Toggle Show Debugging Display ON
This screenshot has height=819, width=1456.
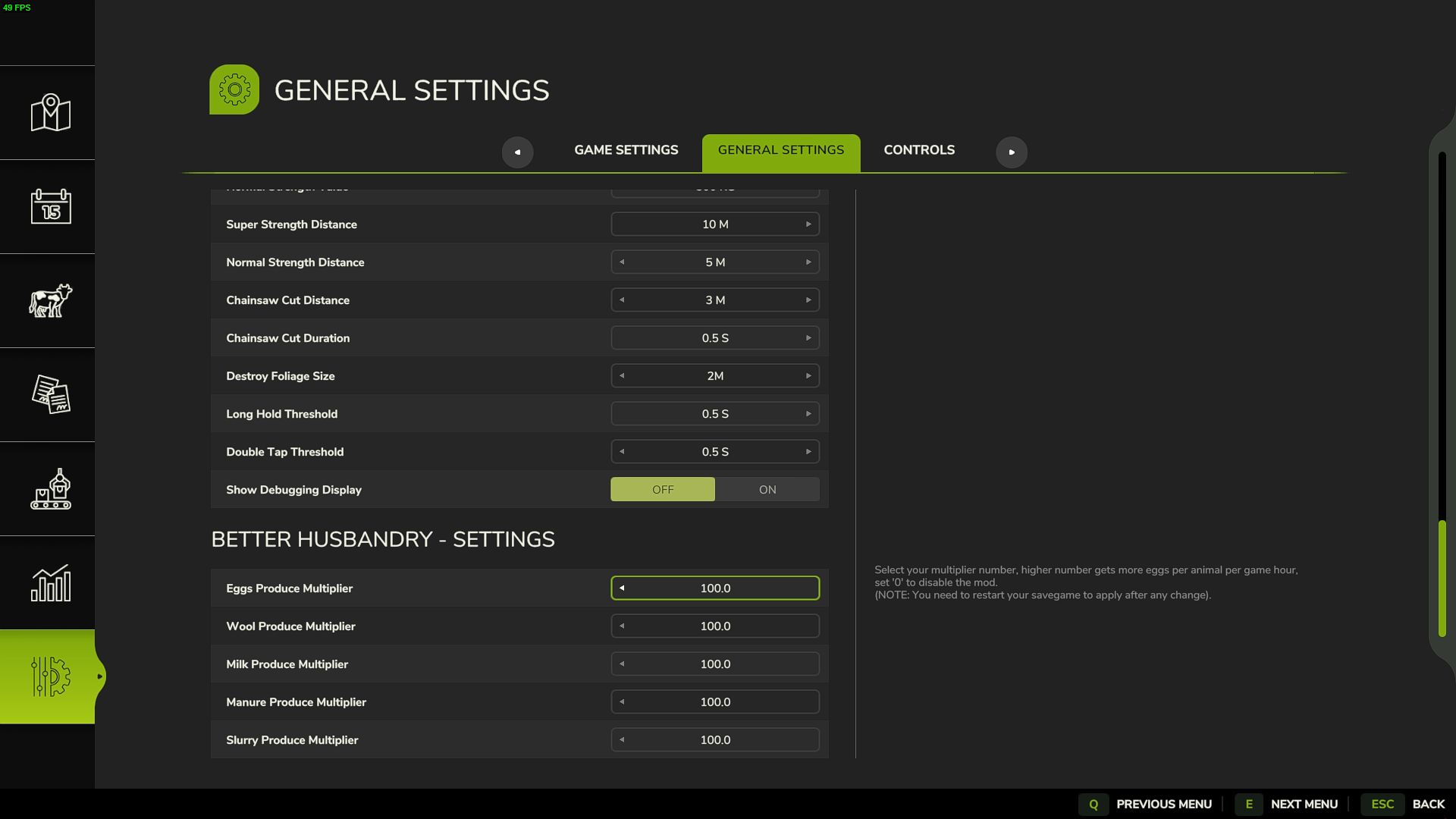click(767, 489)
